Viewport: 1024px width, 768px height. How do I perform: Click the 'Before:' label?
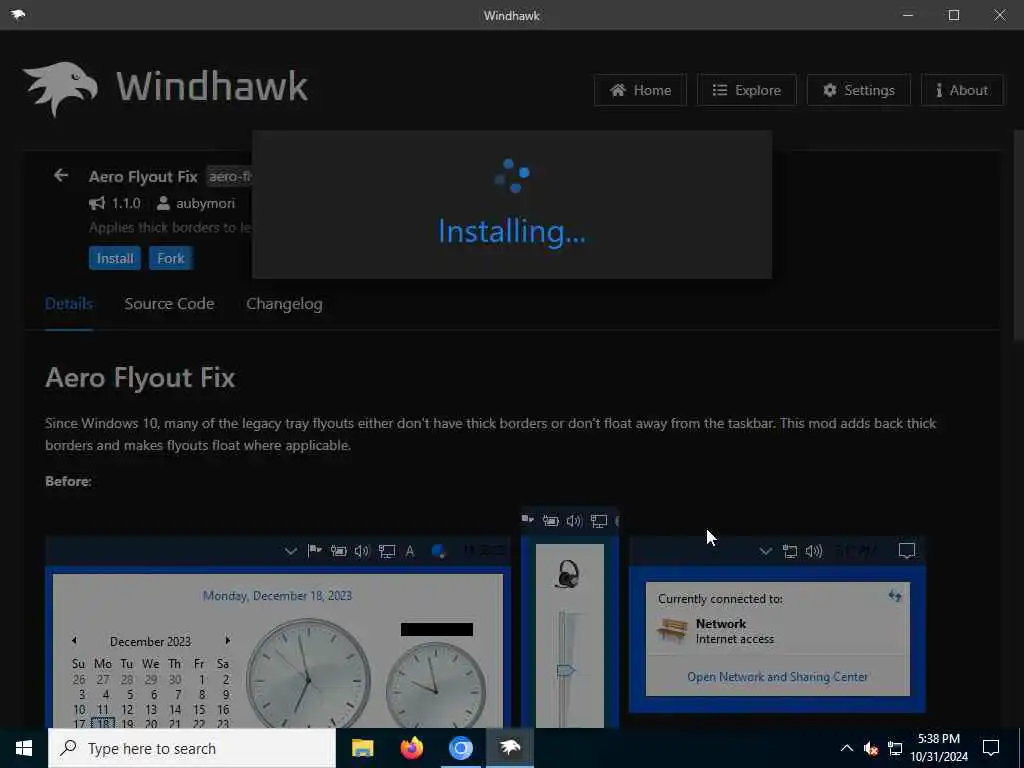[x=69, y=481]
